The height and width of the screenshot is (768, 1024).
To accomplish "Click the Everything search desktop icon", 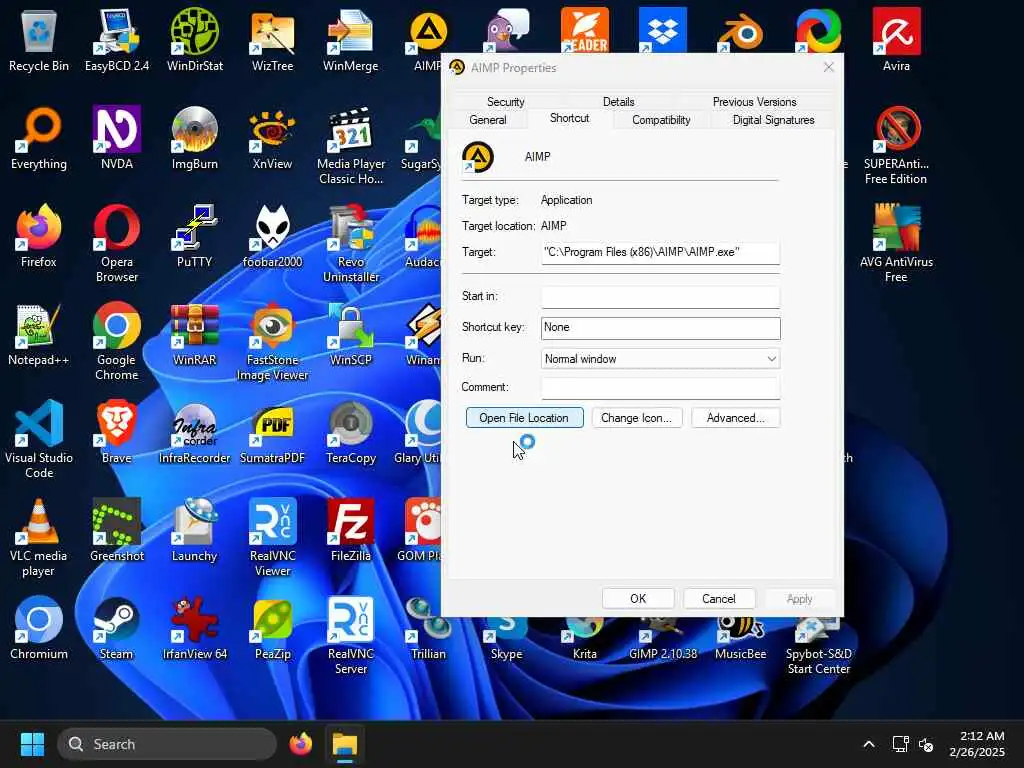I will 39,138.
